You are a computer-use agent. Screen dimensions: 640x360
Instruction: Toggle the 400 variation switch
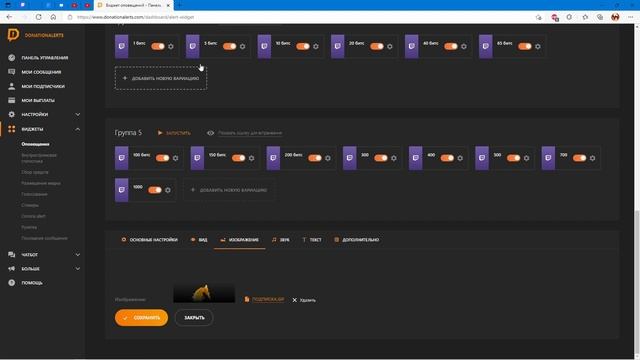447,158
